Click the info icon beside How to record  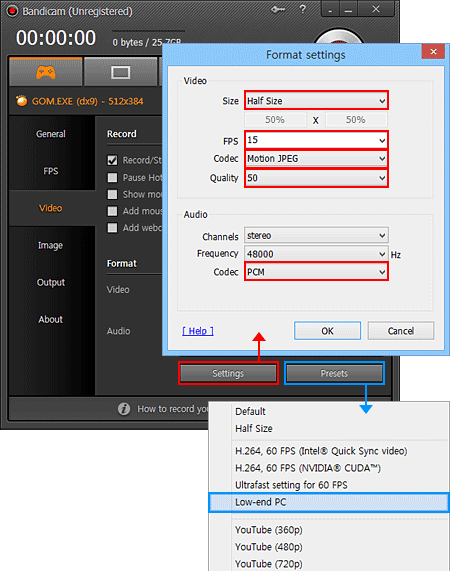tap(124, 409)
